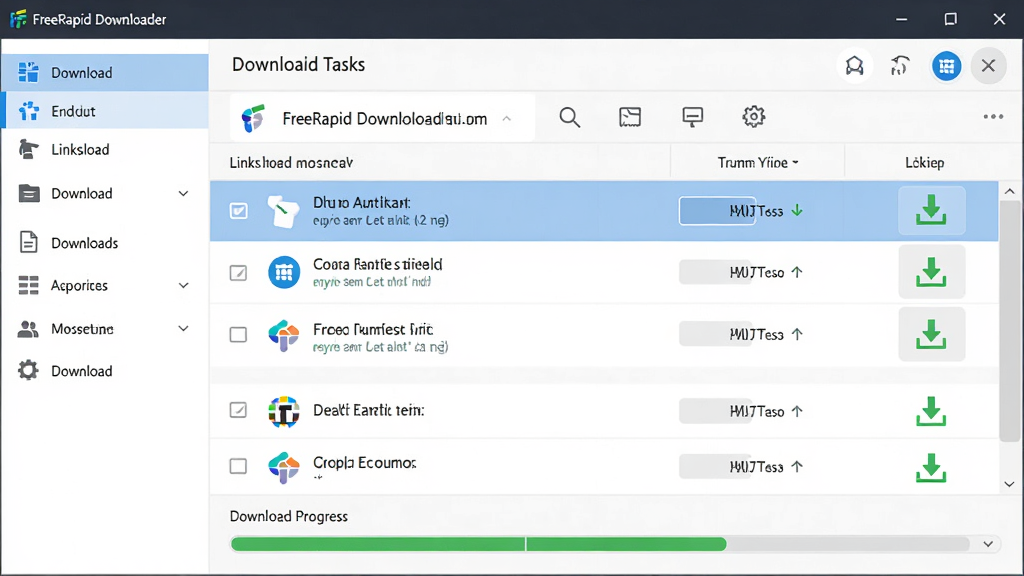Click the FreeRapid Downloader title bar logo
This screenshot has height=576, width=1024.
point(18,19)
